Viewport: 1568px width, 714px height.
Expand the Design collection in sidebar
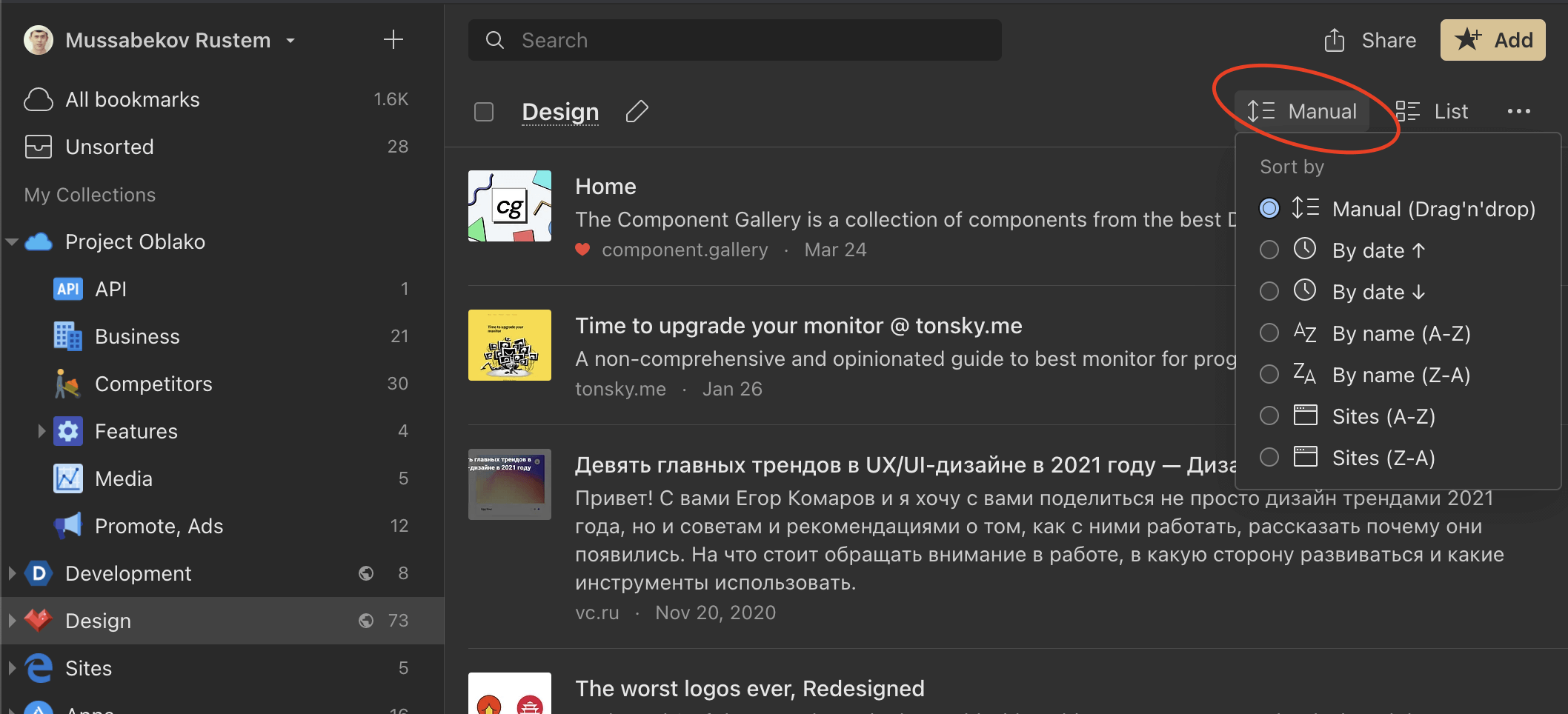coord(12,621)
